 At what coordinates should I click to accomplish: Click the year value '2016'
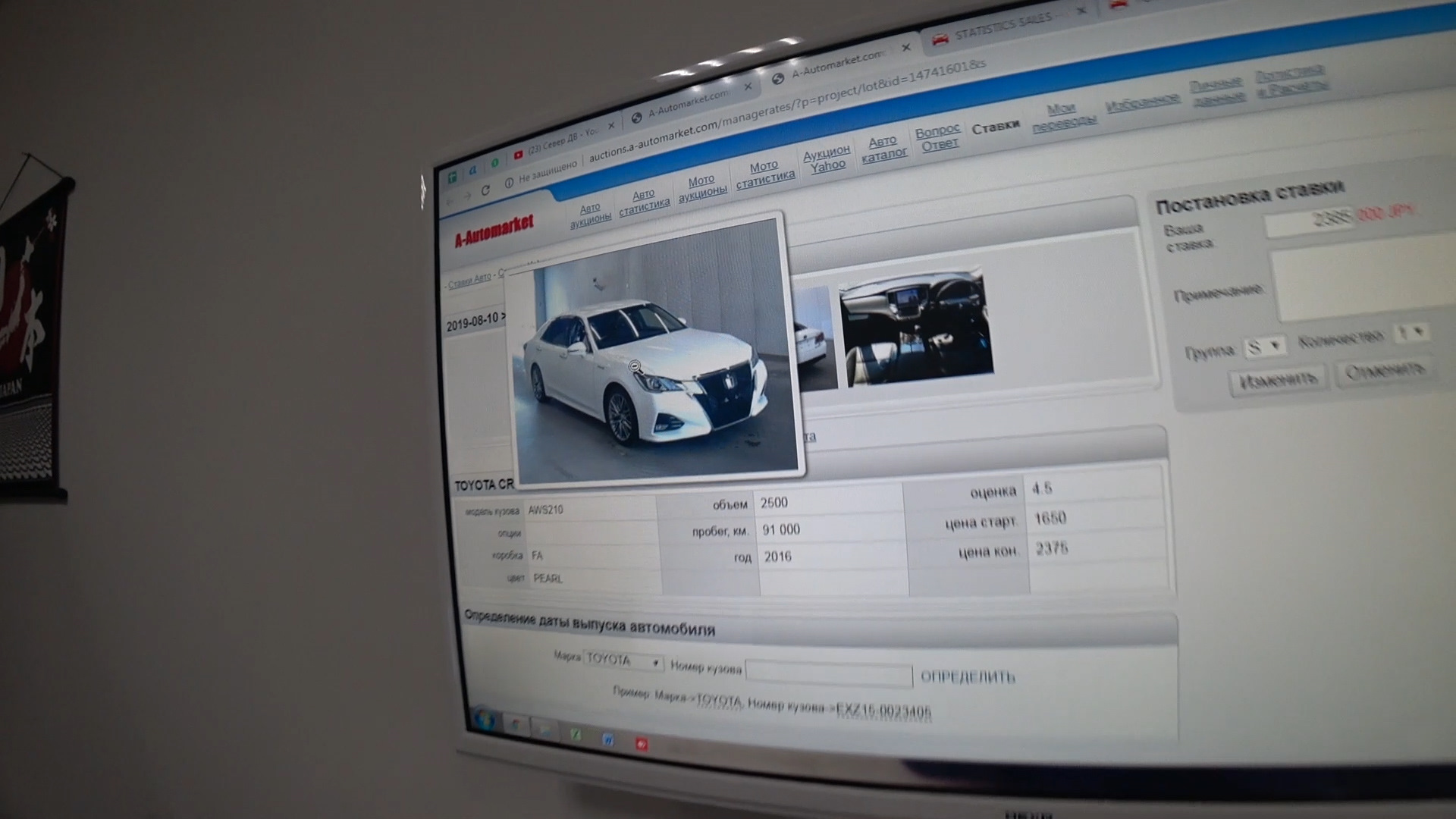777,557
